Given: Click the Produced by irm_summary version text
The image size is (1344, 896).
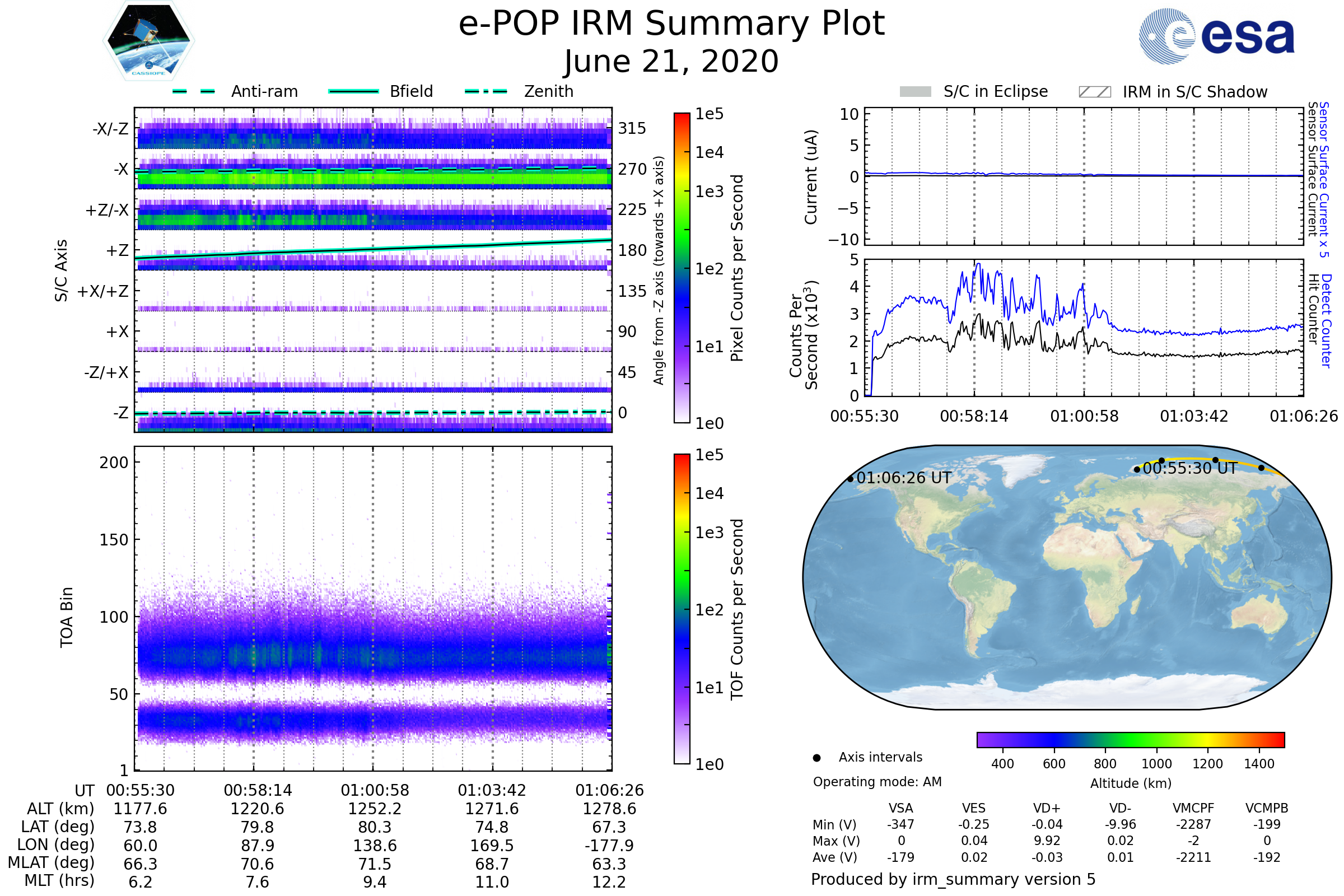Looking at the screenshot, I should point(953,879).
